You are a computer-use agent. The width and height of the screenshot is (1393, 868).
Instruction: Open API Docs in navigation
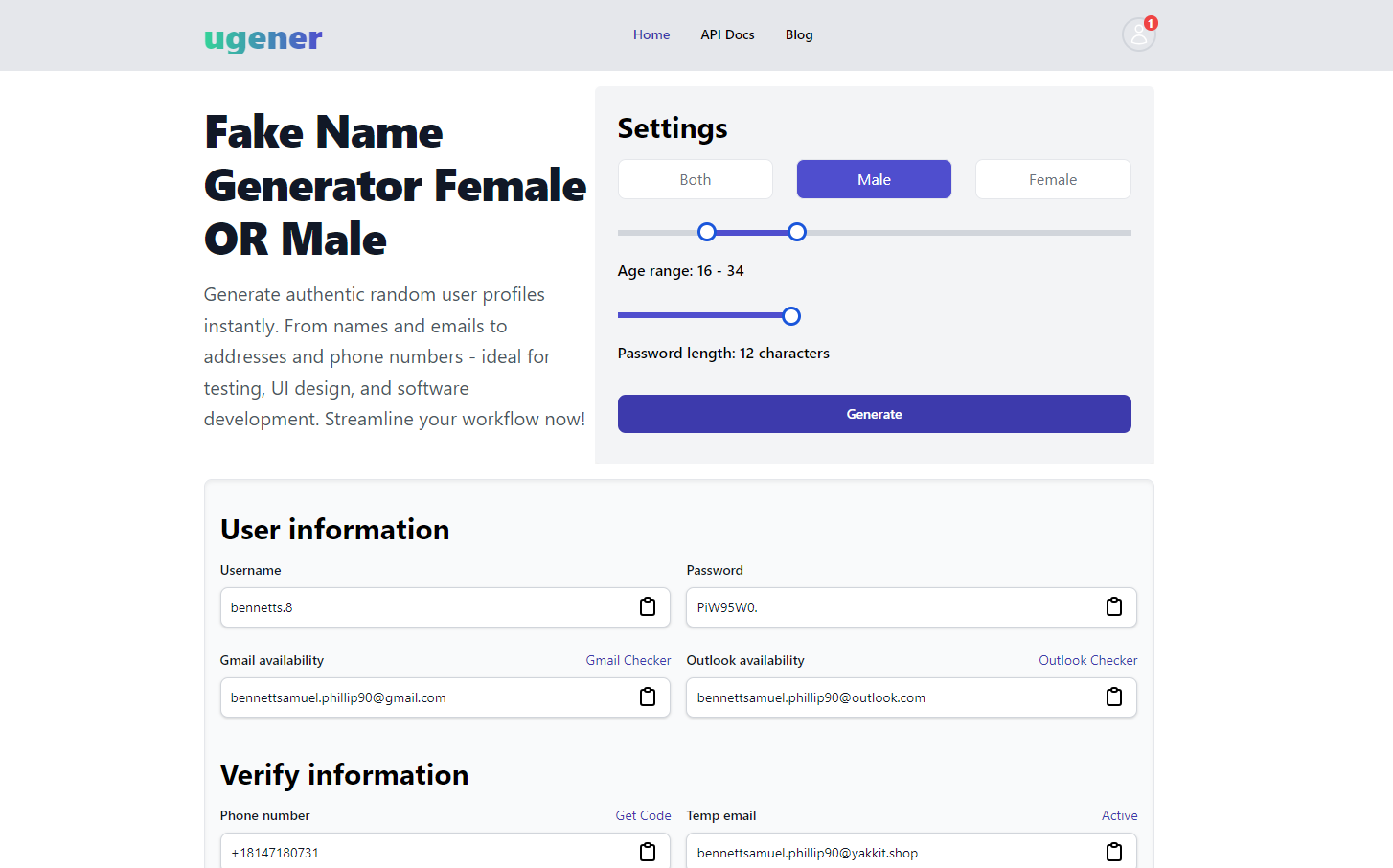click(727, 34)
